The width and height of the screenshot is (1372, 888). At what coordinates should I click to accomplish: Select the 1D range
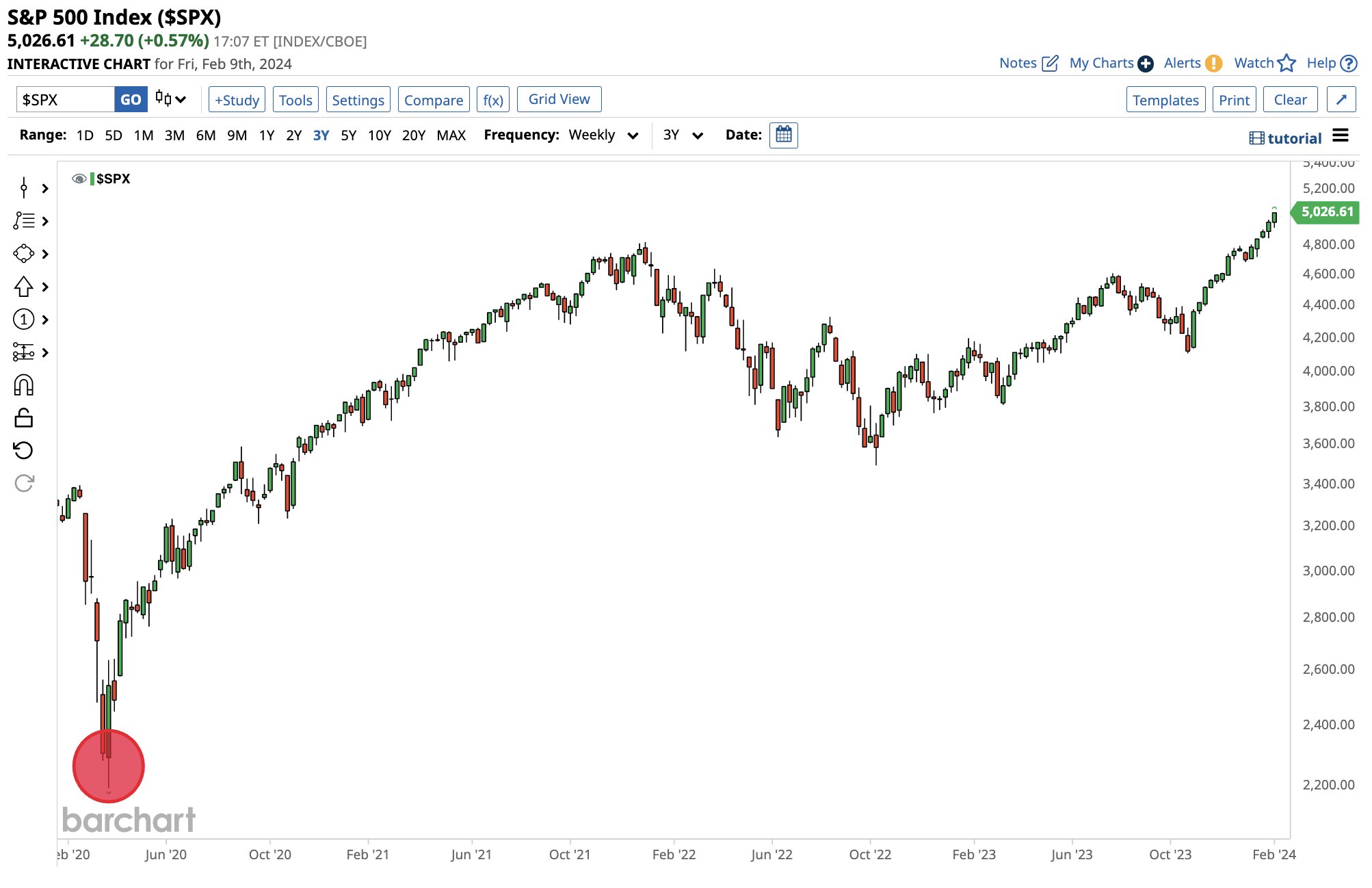[85, 135]
